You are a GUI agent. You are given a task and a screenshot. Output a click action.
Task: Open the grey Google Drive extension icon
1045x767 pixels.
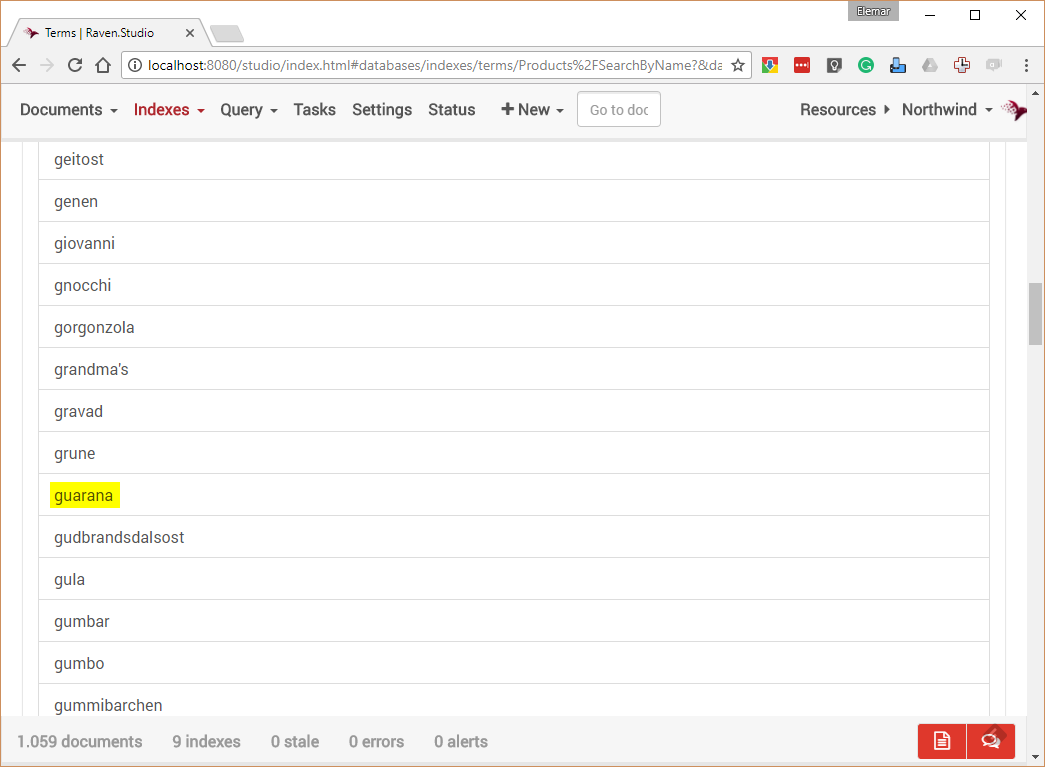(930, 65)
